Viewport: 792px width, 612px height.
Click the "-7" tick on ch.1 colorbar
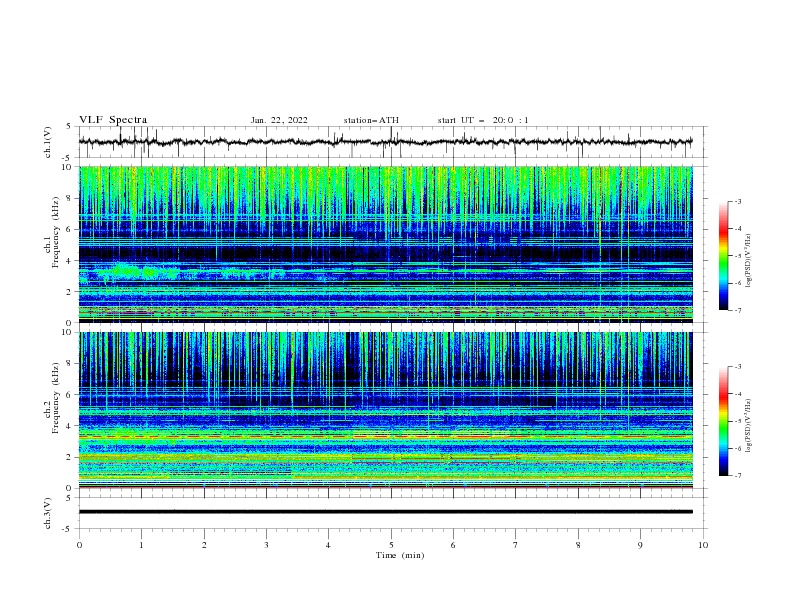(x=737, y=310)
